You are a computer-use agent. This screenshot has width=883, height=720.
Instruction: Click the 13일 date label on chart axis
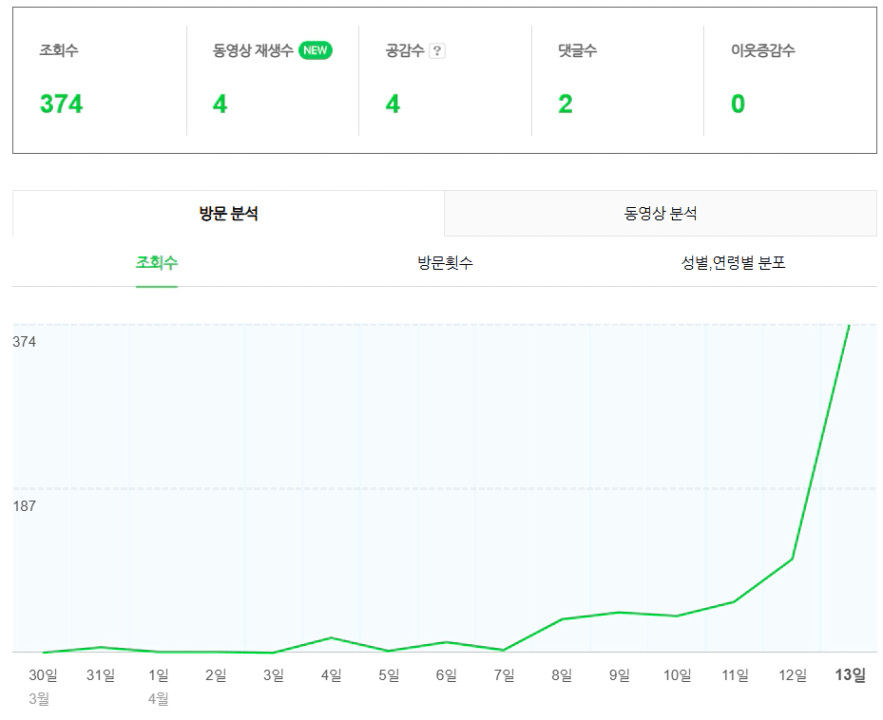(850, 676)
